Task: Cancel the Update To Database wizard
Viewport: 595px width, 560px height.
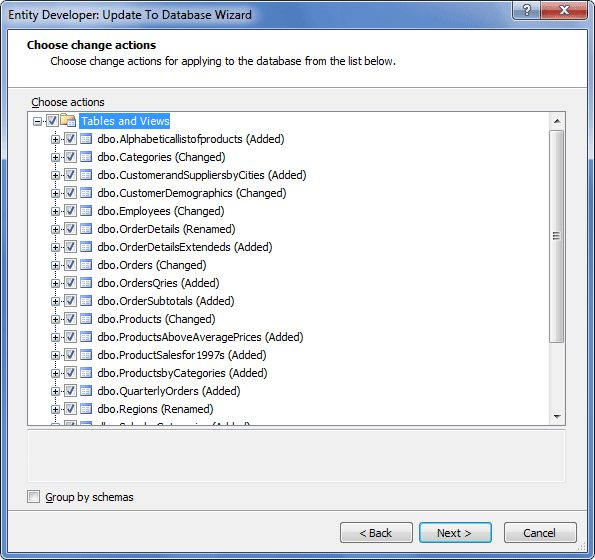Action: point(540,533)
